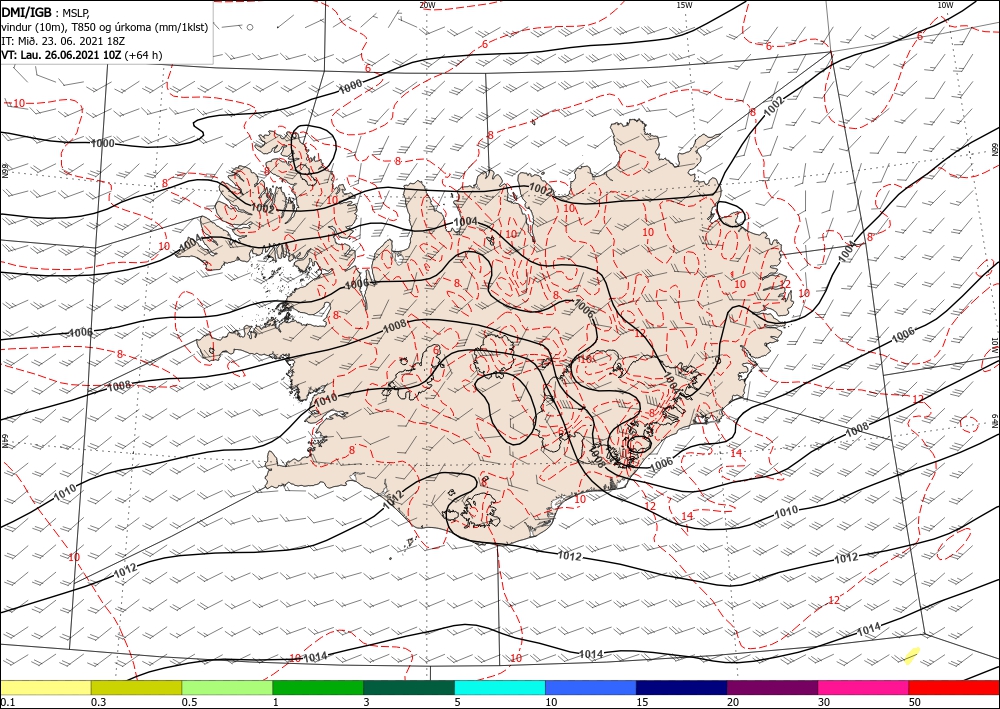This screenshot has width=1000, height=709.
Task: Select the 'VT: Lau. 26.06.2021 10Z (+64 h)' line
Action: coord(82,55)
